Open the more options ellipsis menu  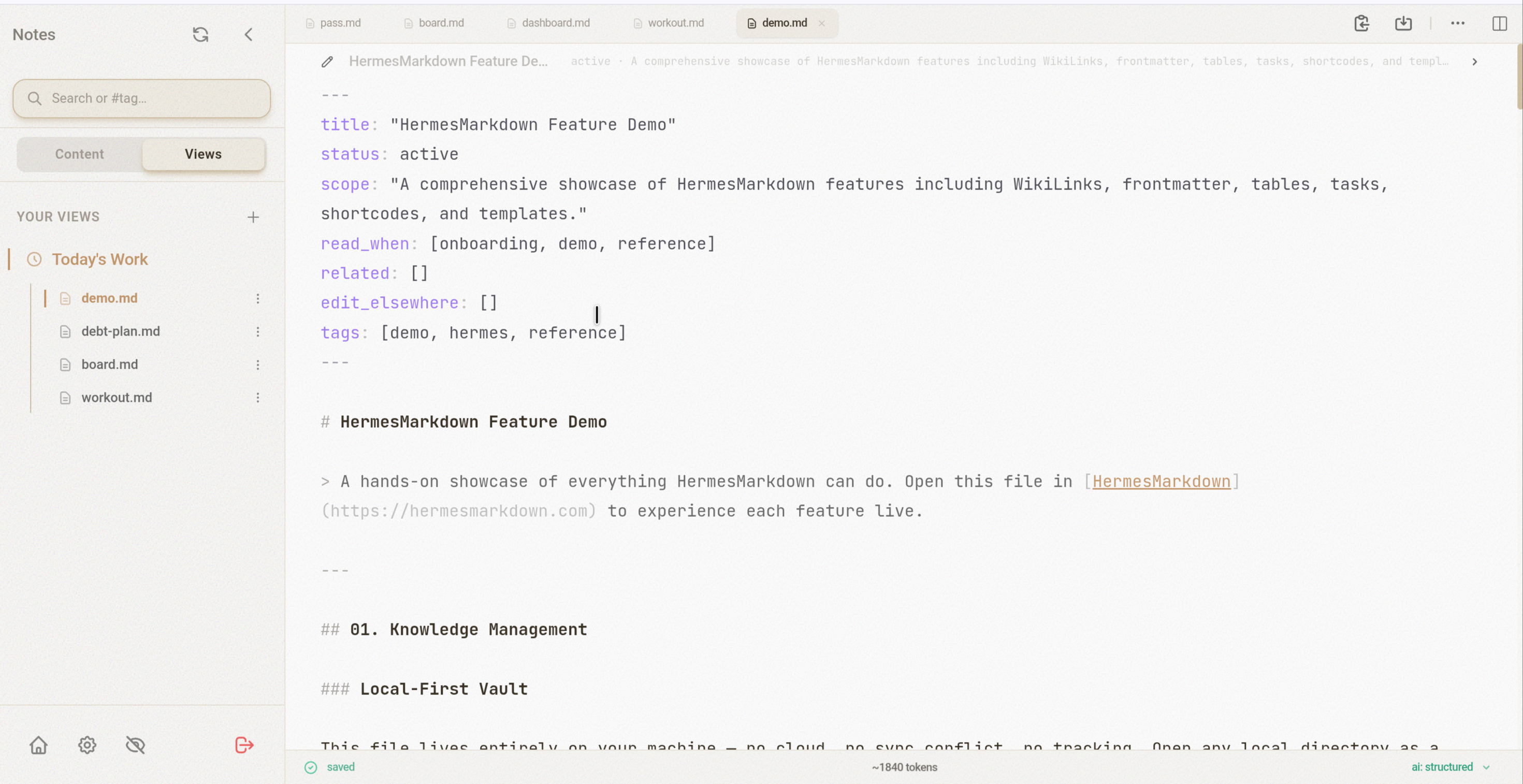(x=1457, y=23)
